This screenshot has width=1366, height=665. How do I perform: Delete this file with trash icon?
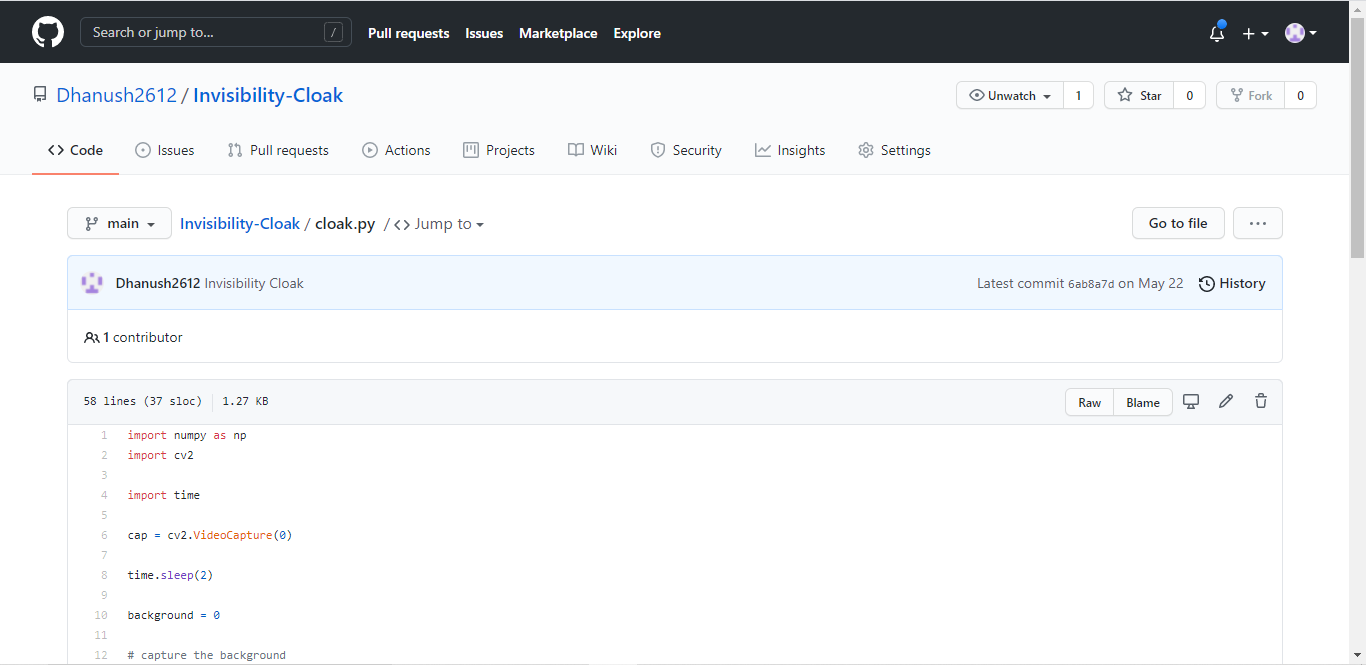(1261, 401)
